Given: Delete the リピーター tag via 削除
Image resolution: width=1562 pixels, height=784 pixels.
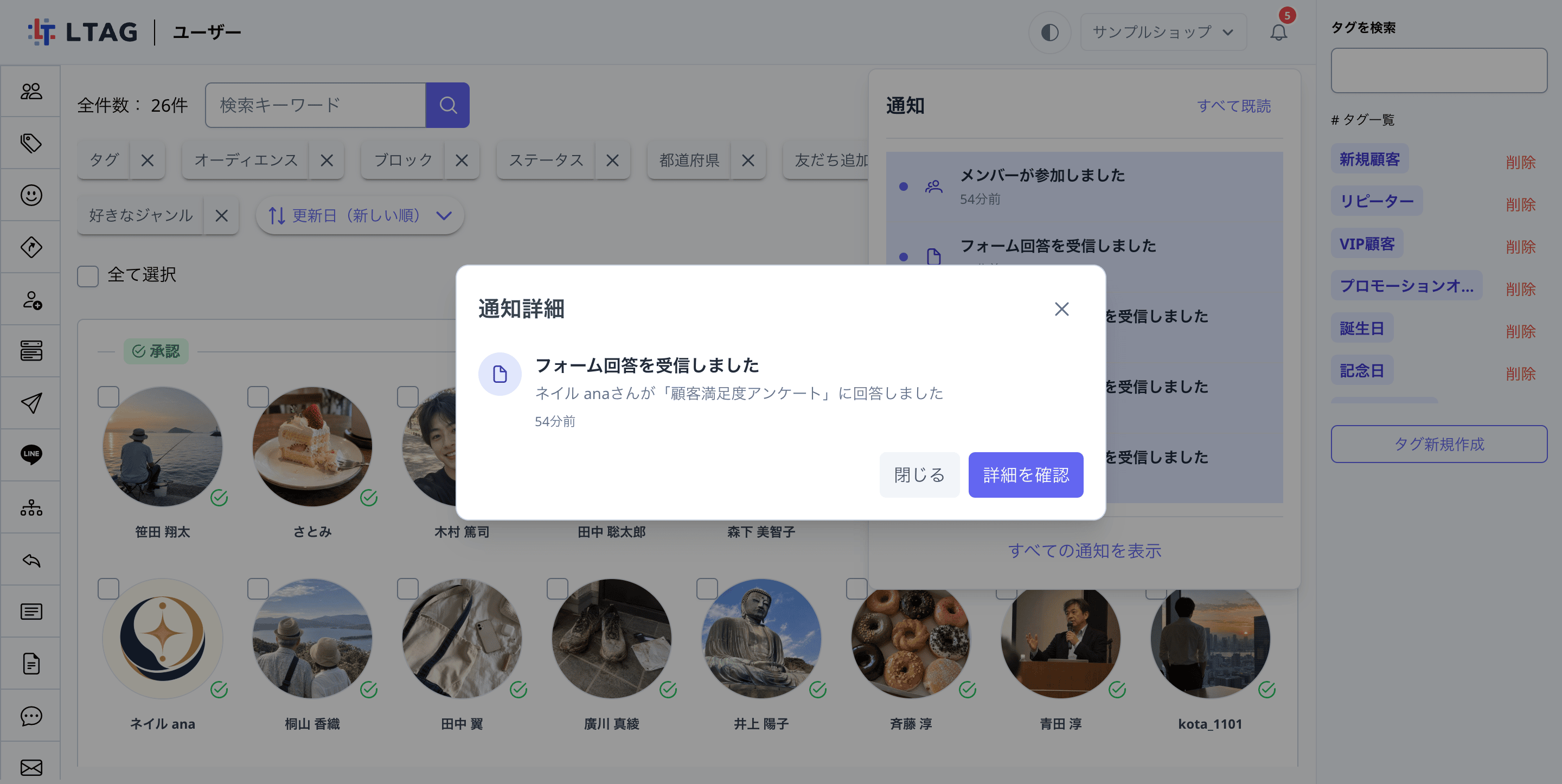Looking at the screenshot, I should (x=1520, y=204).
